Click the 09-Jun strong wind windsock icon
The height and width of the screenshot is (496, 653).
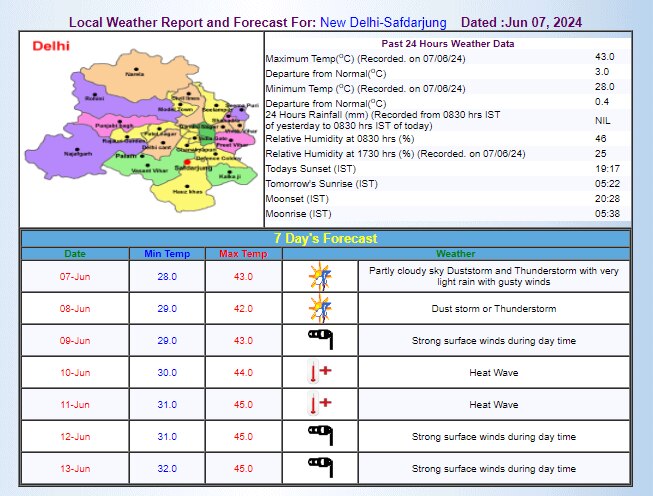(320, 340)
